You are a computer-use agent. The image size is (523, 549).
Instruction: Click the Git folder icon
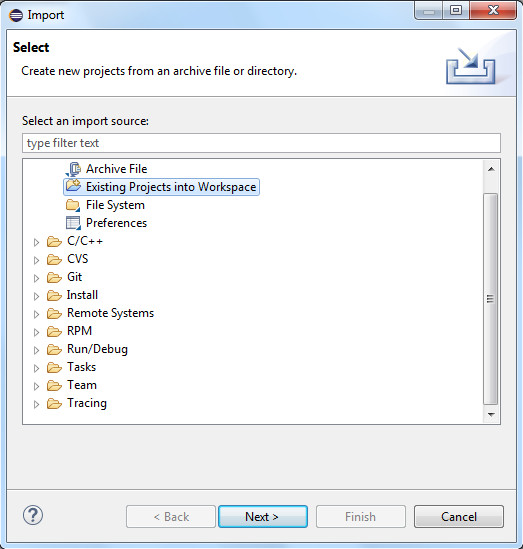coord(54,278)
